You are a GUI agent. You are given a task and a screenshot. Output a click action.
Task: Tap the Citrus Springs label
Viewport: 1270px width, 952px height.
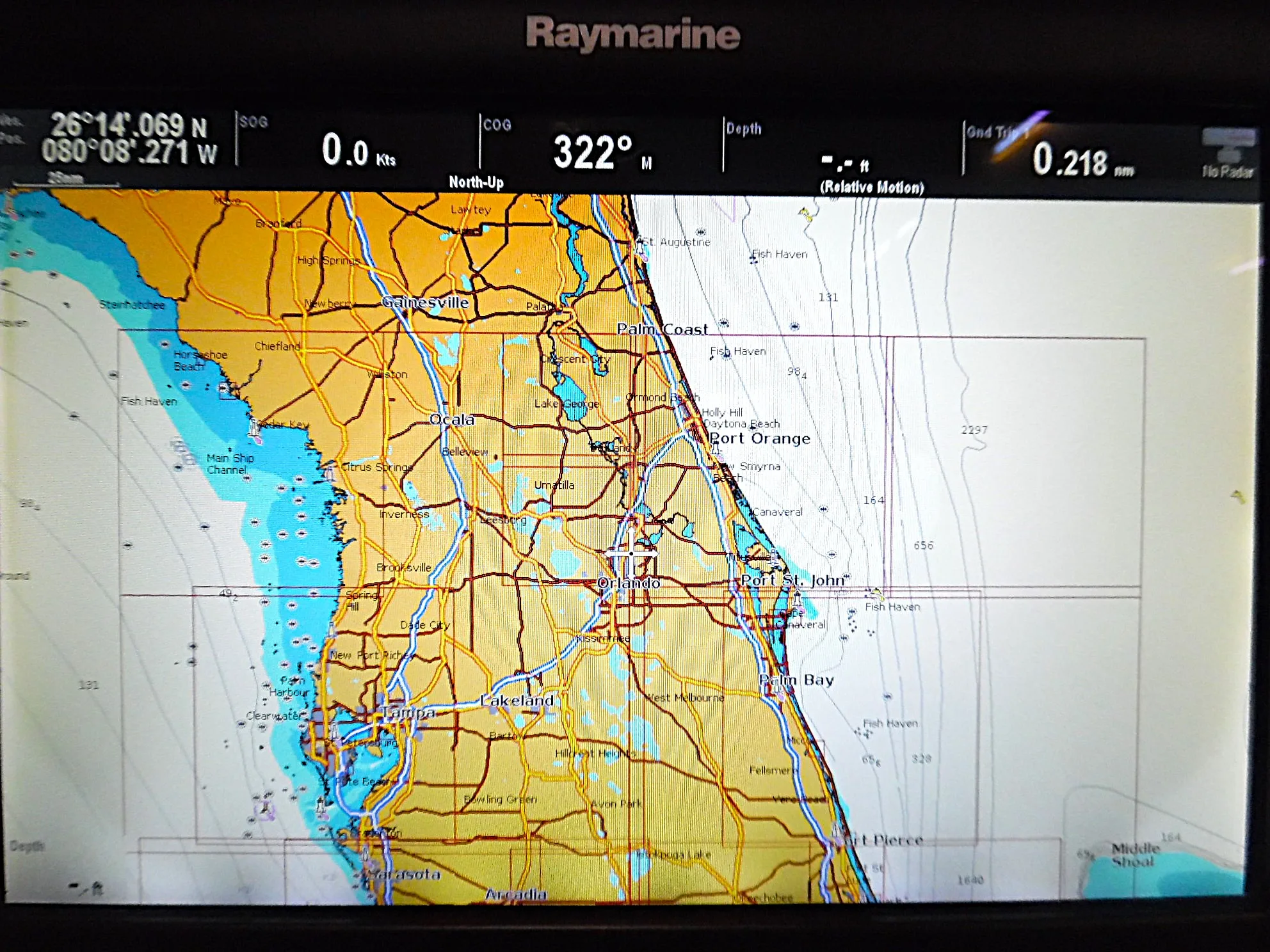377,467
